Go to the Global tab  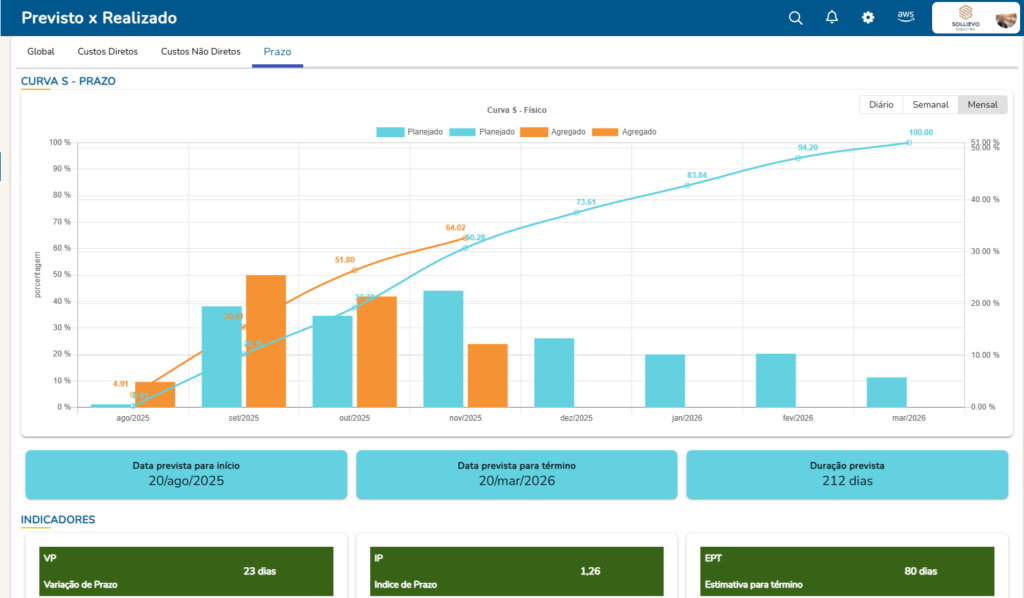click(40, 51)
